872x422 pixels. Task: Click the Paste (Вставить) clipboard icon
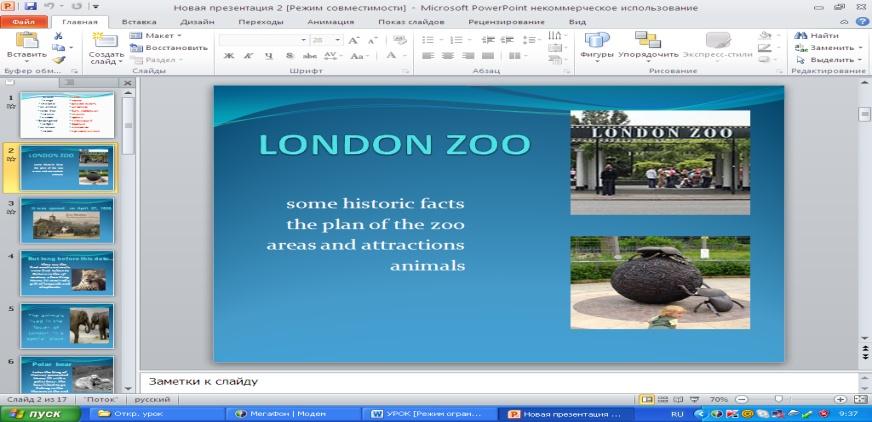coord(27,40)
